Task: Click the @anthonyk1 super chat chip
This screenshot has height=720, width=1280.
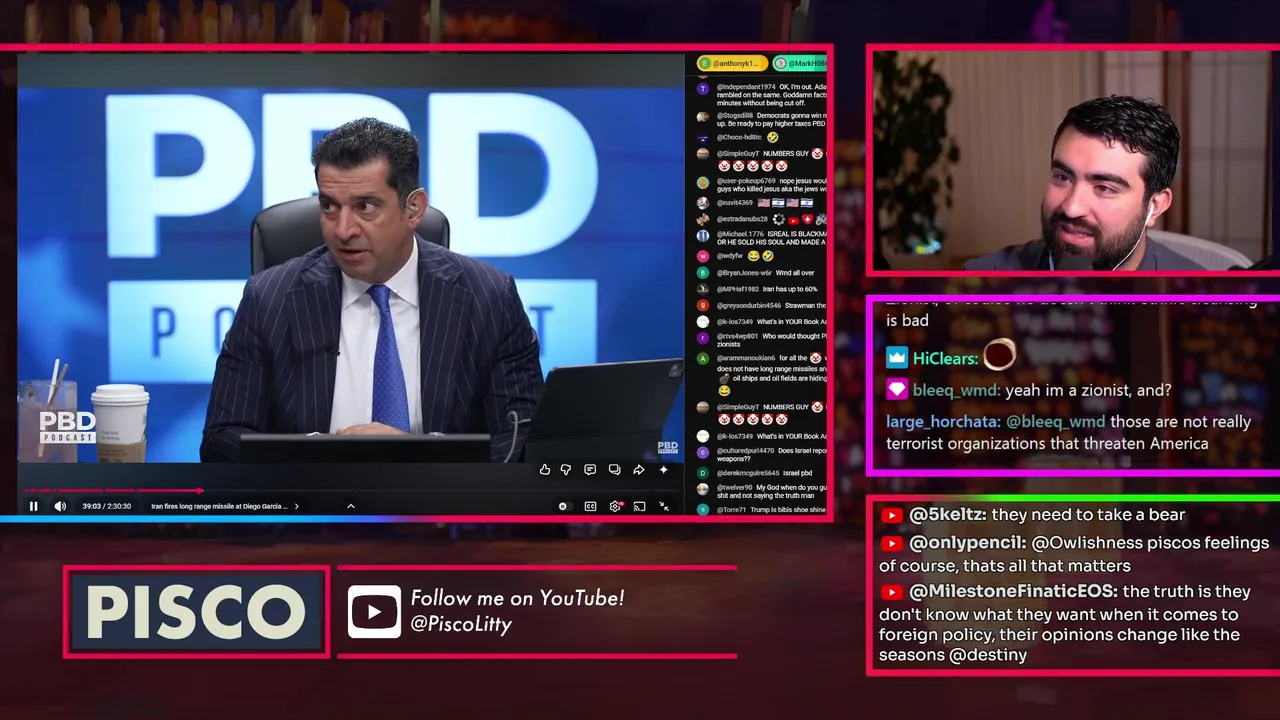Action: coord(732,63)
